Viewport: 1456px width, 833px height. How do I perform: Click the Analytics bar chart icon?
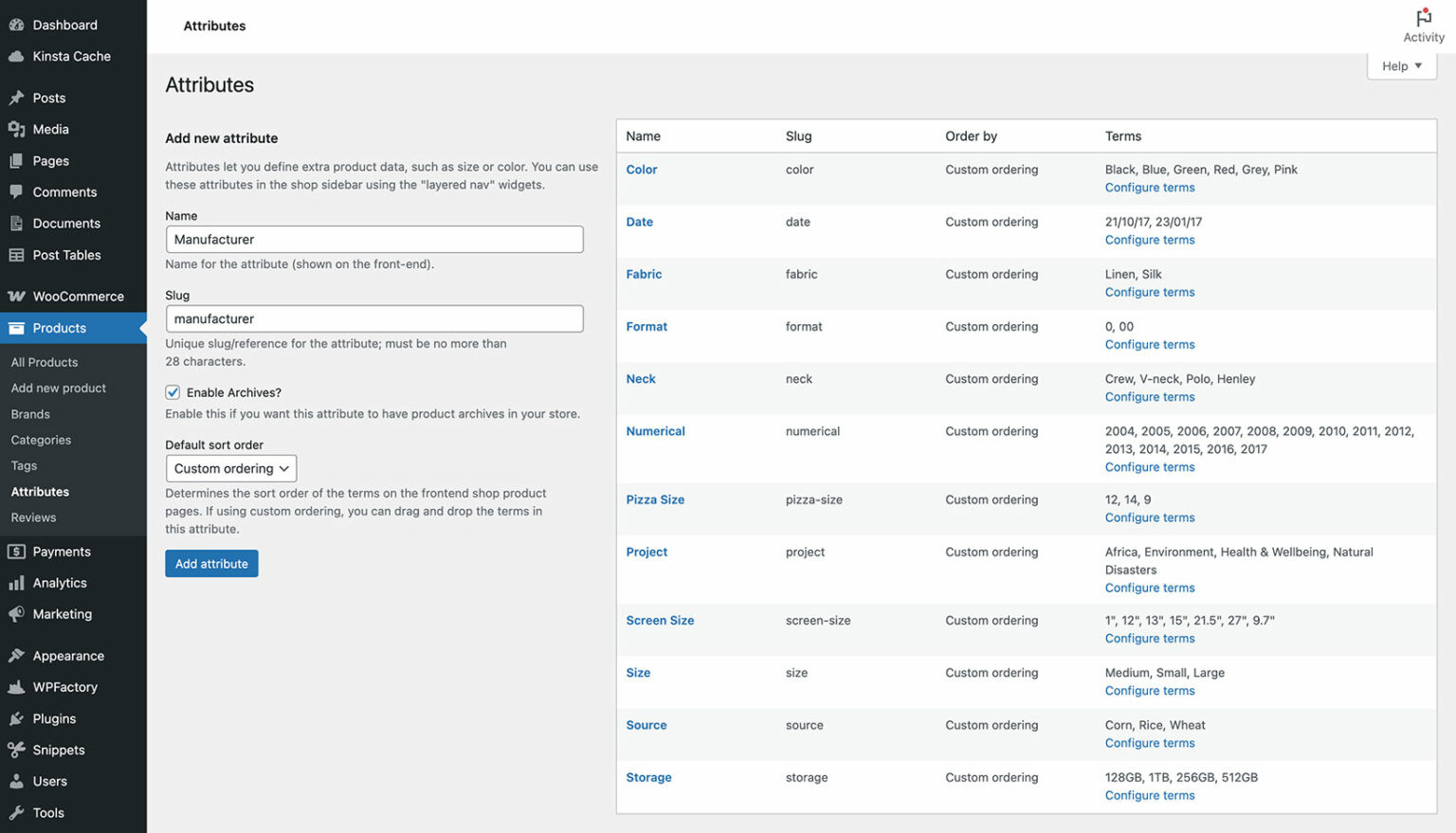pos(16,583)
